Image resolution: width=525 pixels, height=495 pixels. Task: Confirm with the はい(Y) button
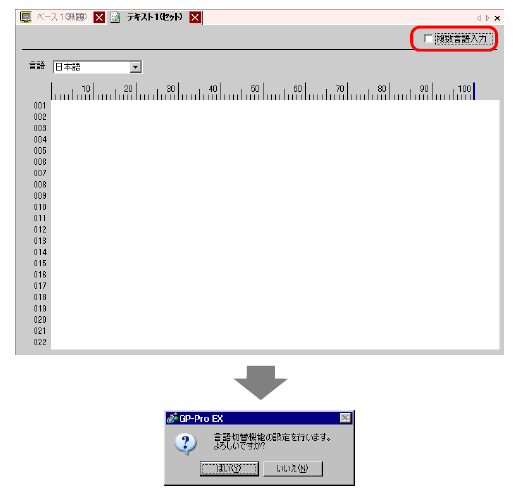229,468
